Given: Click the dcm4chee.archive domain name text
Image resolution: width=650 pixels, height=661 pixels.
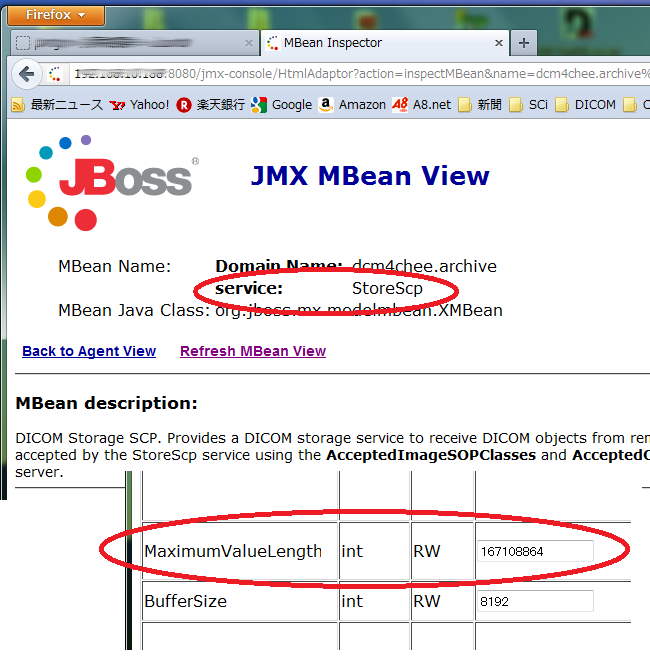Looking at the screenshot, I should click(x=424, y=266).
